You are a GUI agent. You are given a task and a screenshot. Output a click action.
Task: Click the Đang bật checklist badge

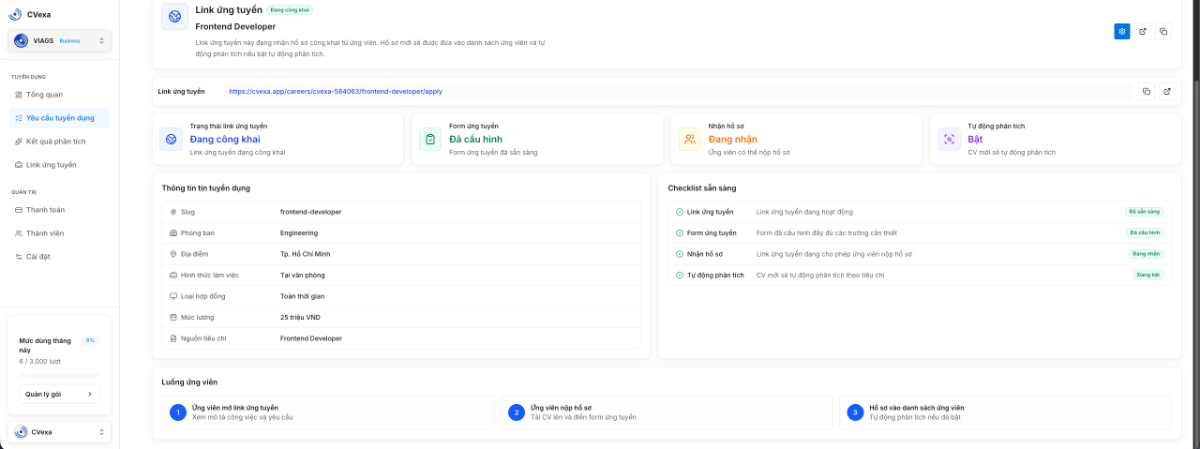(1148, 274)
